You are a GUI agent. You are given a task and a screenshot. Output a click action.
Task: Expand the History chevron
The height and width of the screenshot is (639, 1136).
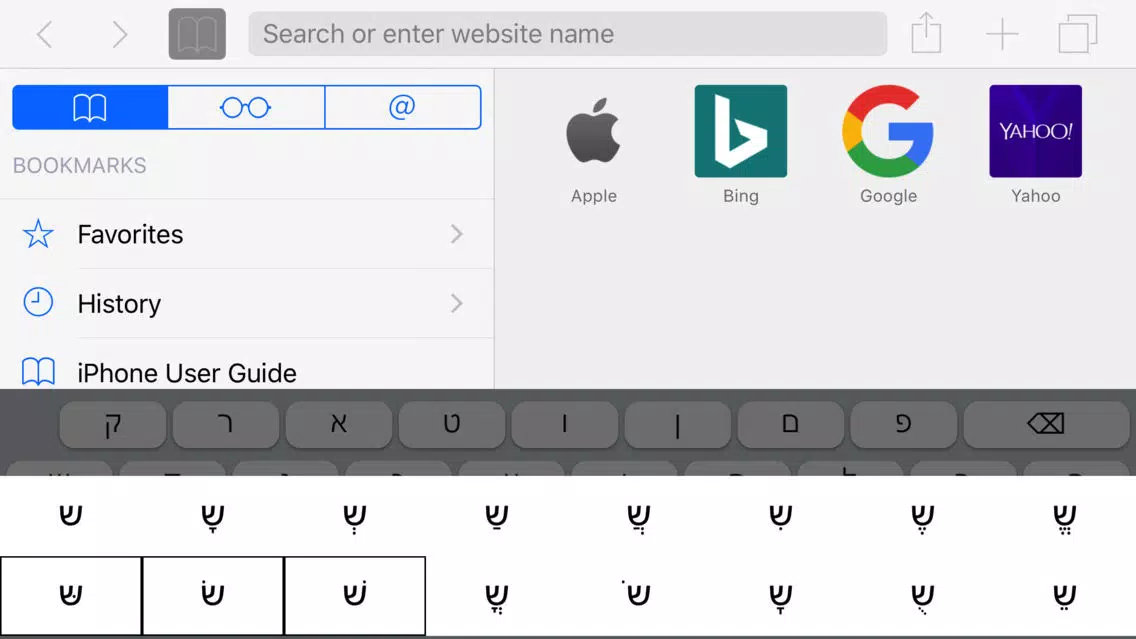(456, 303)
